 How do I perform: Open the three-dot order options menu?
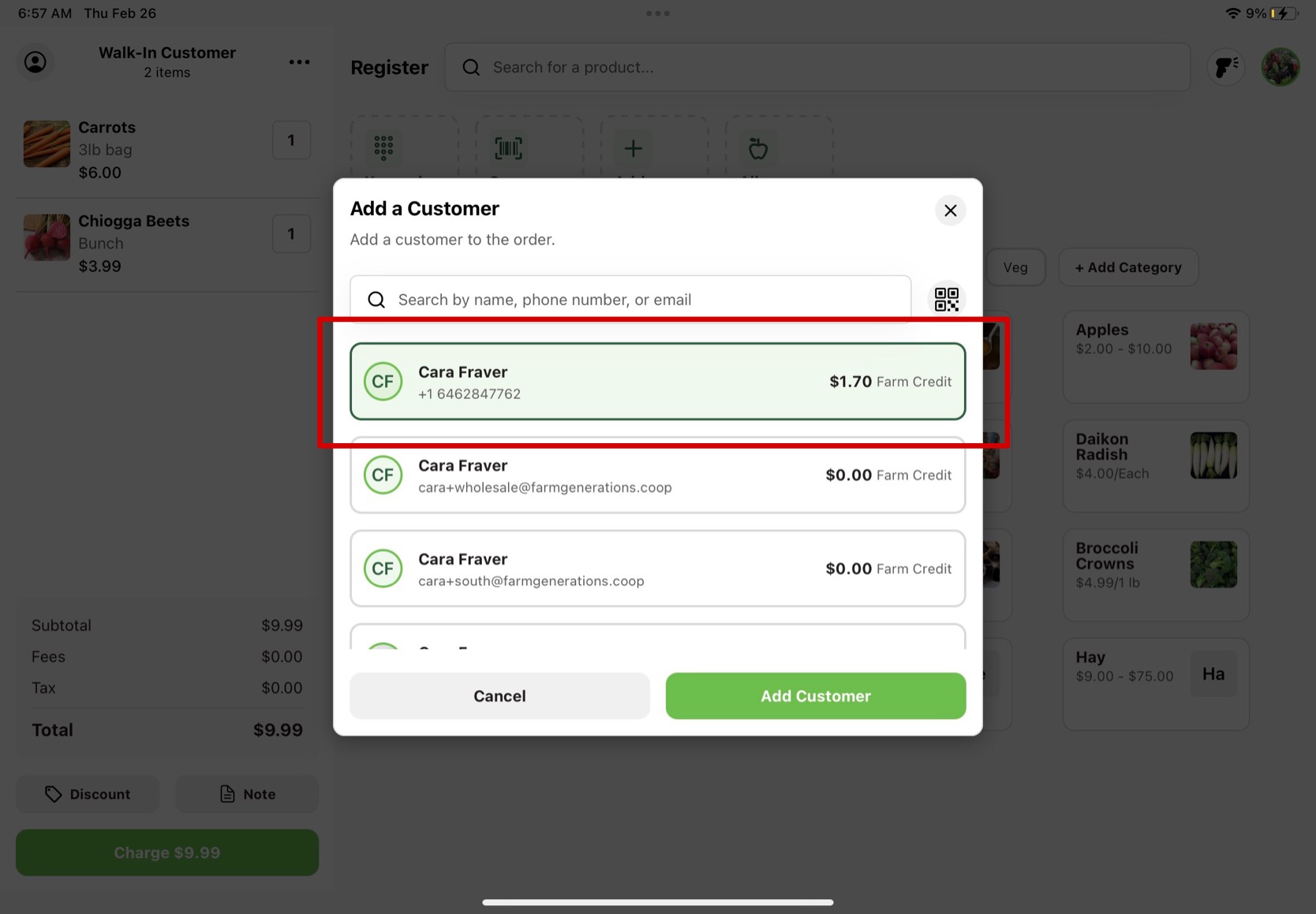[x=299, y=62]
